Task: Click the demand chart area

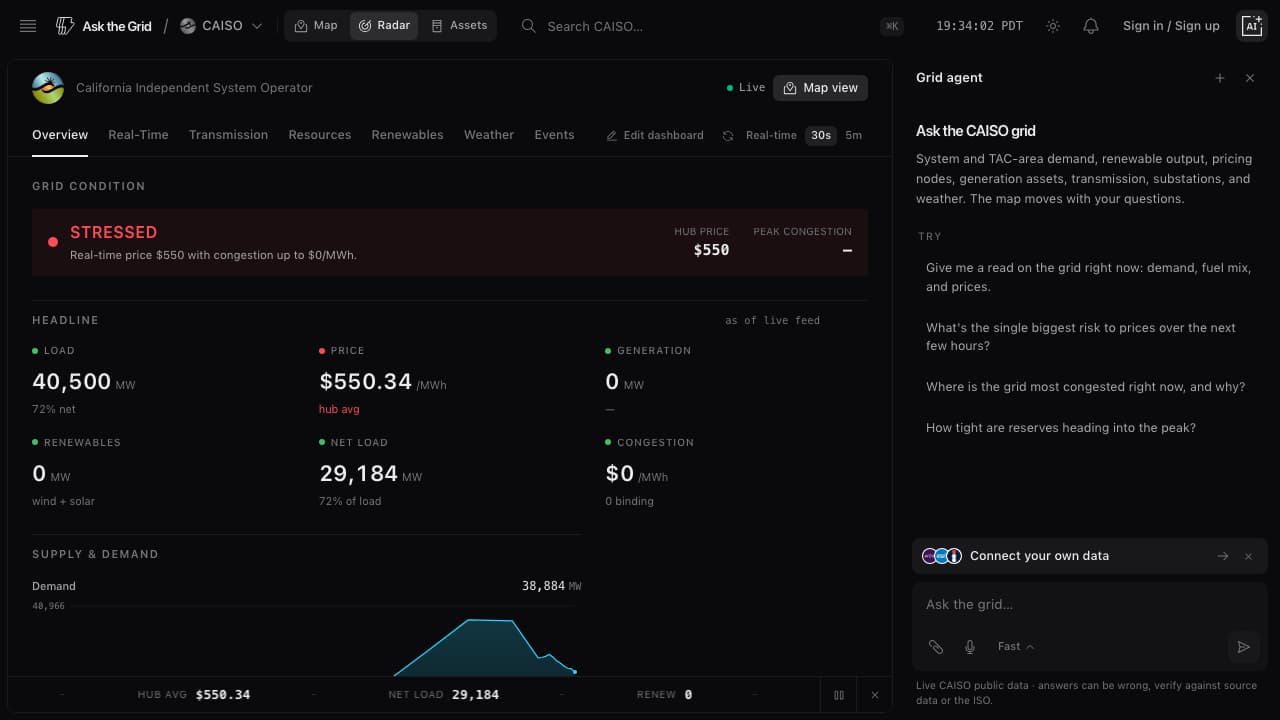Action: point(307,640)
